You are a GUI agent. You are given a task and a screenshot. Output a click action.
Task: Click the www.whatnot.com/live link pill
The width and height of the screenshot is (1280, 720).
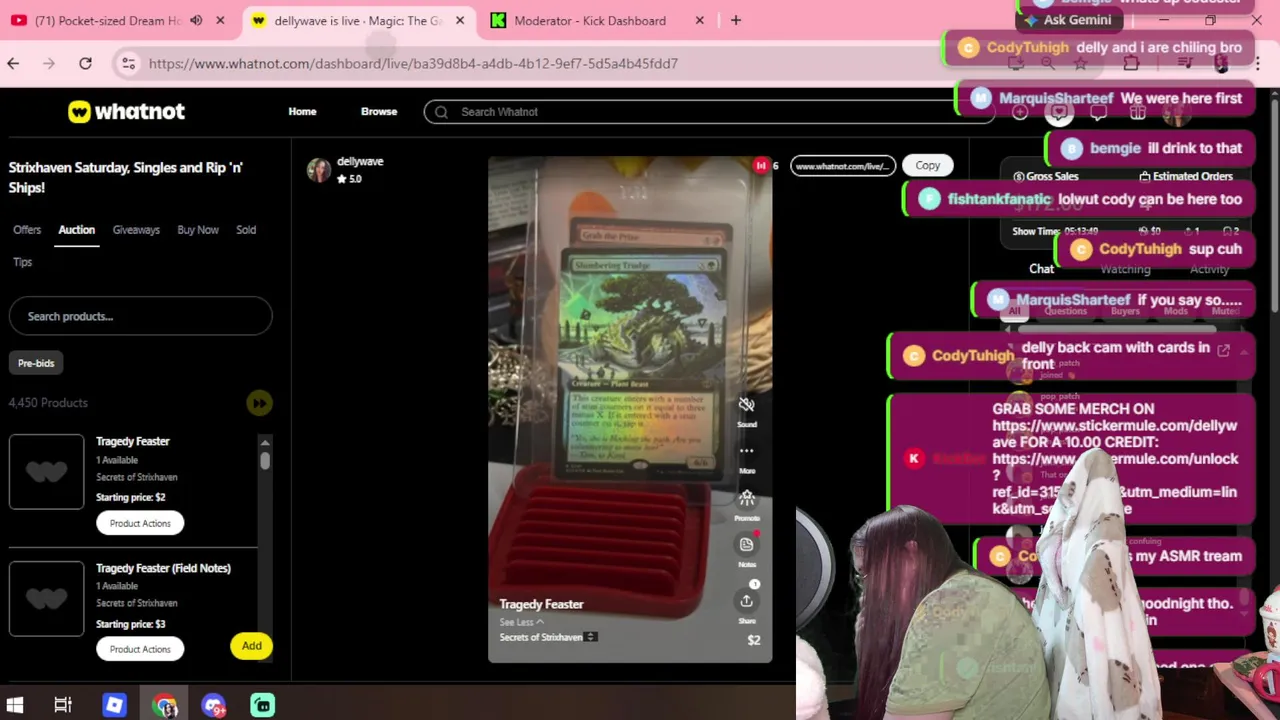tap(842, 166)
